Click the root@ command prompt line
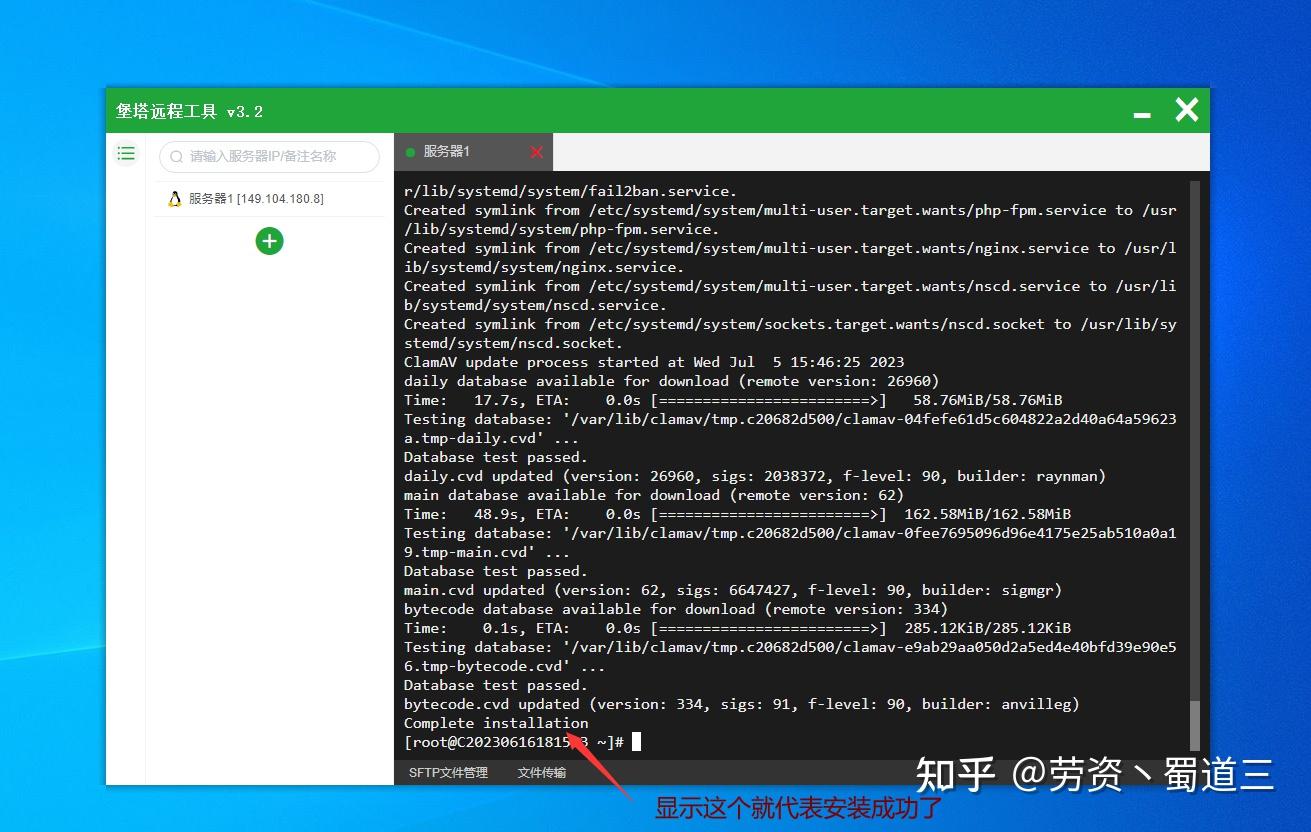Image resolution: width=1311 pixels, height=832 pixels. coord(510,741)
